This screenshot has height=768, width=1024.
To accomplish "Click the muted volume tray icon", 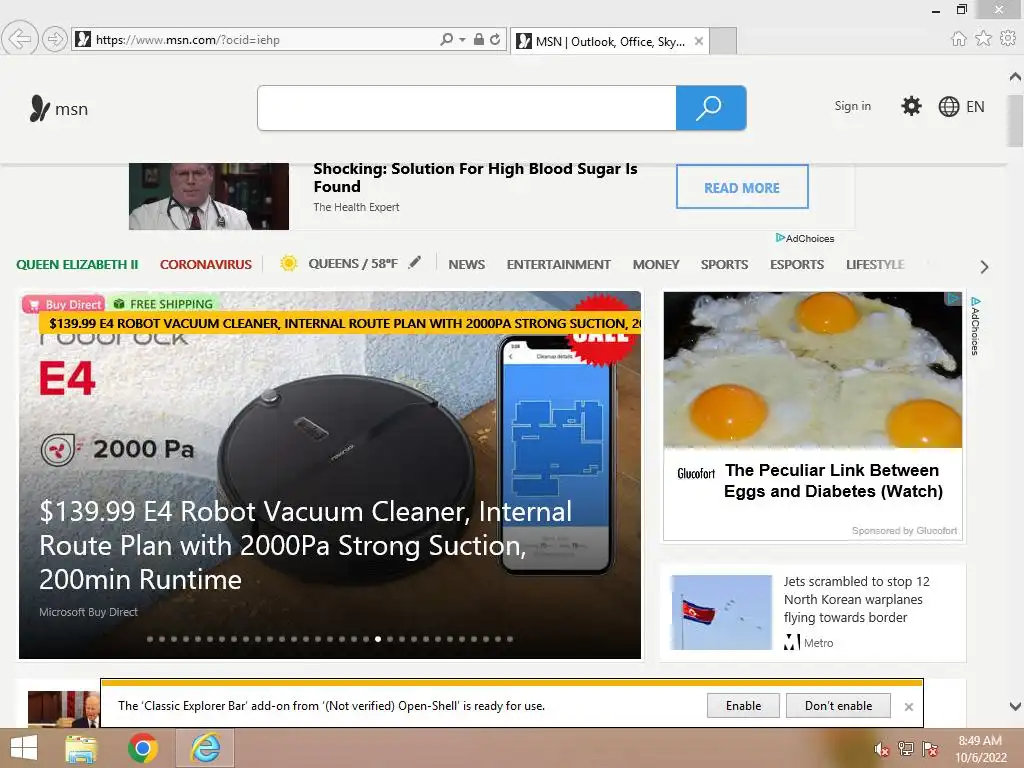I will click(x=881, y=749).
